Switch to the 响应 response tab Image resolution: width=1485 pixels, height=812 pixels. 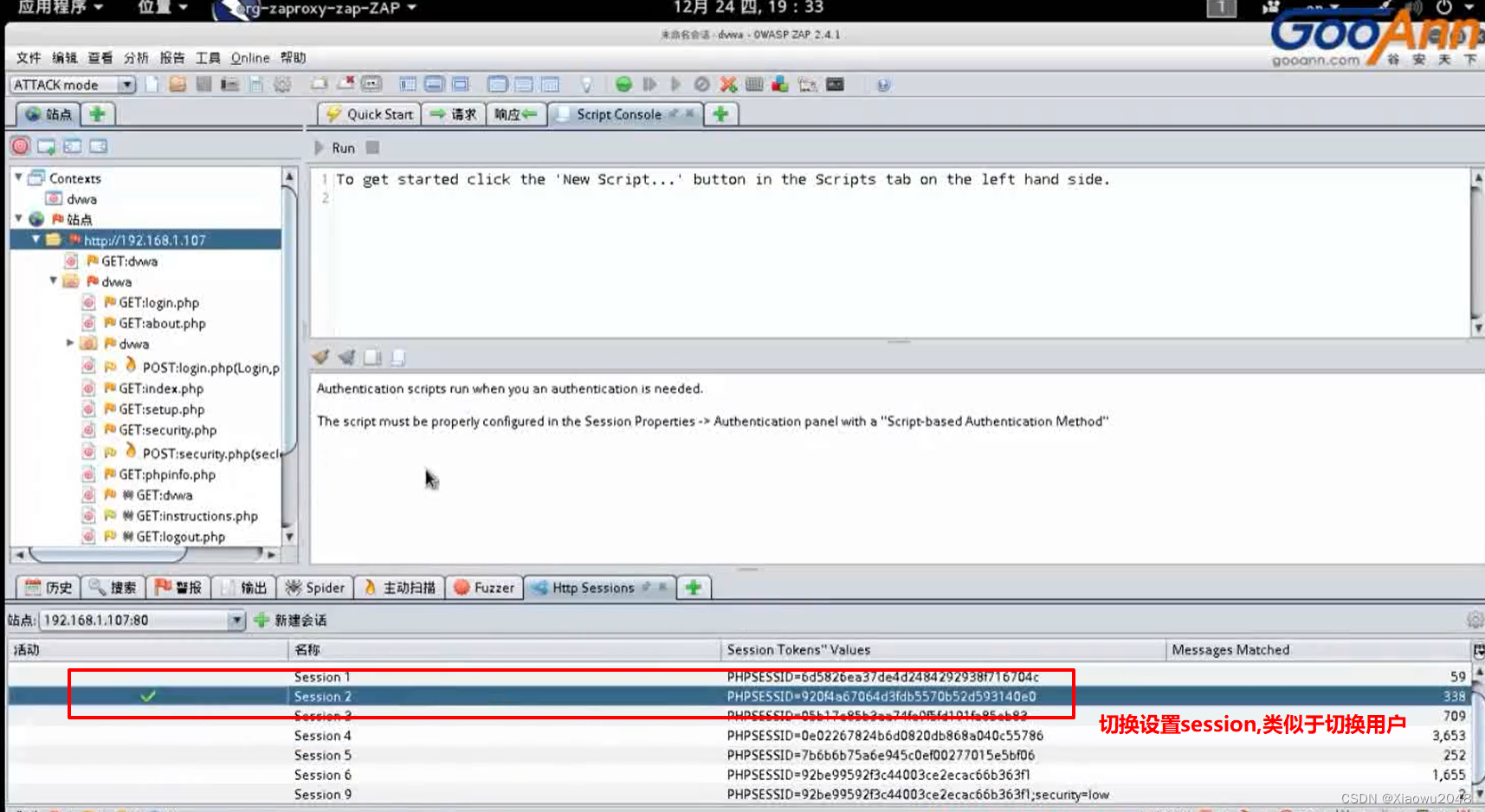click(x=516, y=114)
